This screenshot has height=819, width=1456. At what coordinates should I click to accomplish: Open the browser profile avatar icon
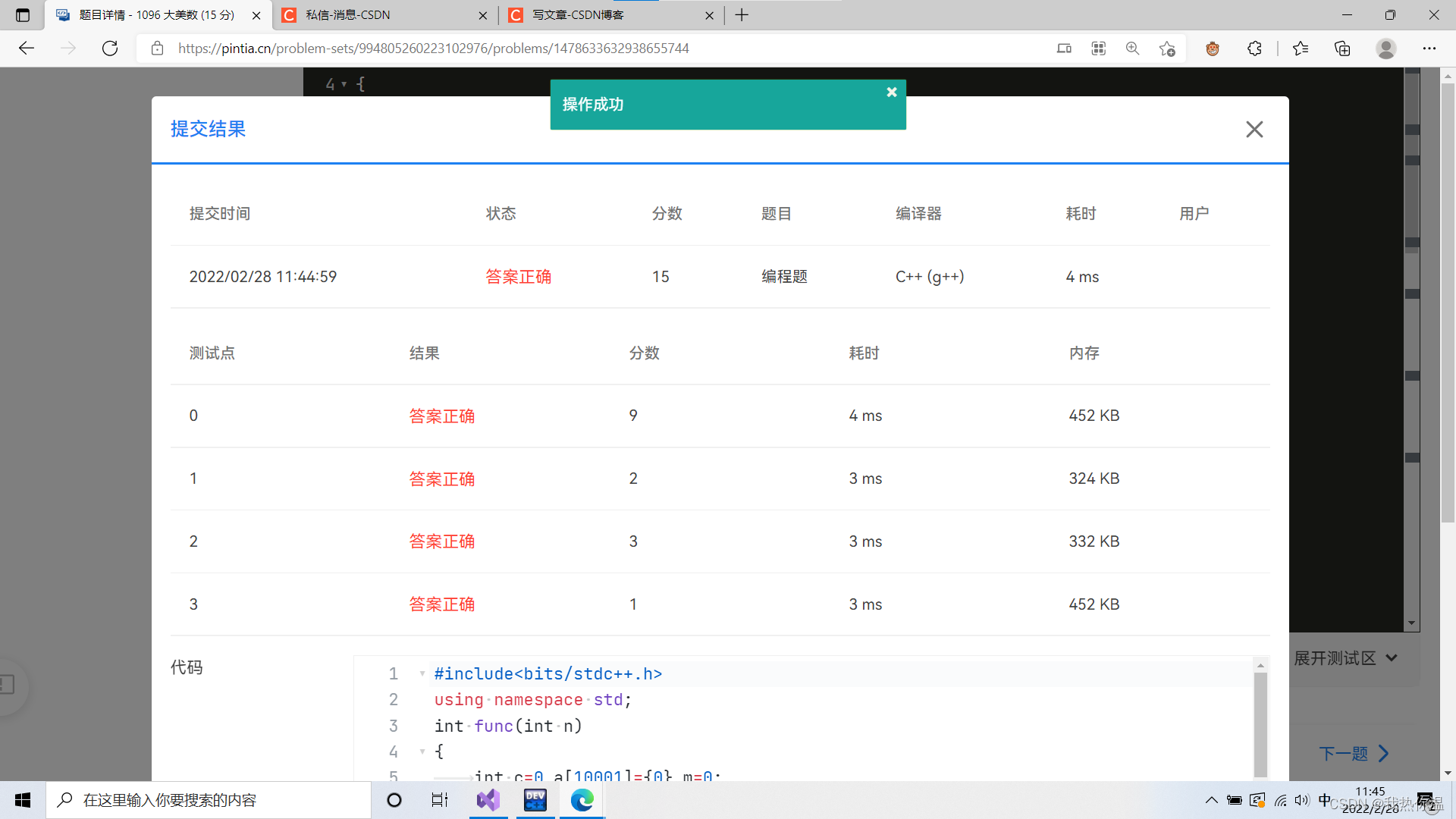point(1385,49)
